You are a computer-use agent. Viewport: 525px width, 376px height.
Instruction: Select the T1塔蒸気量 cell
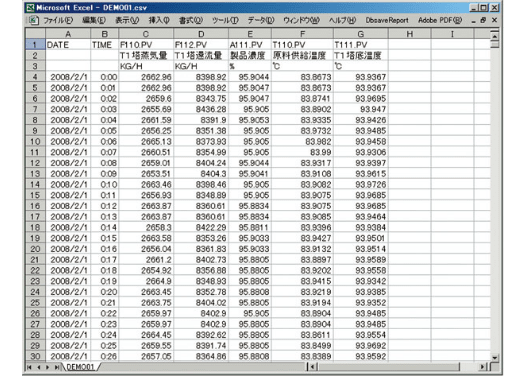(x=146, y=56)
